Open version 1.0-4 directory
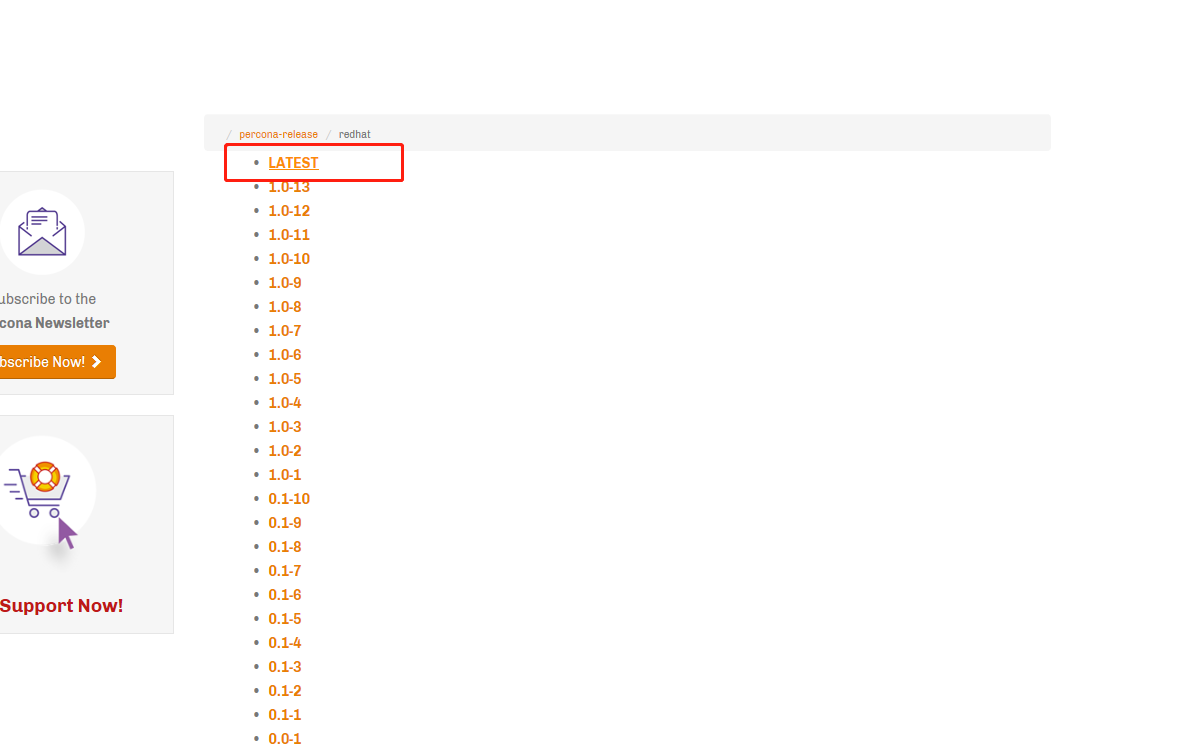This screenshot has height=747, width=1203. click(285, 403)
